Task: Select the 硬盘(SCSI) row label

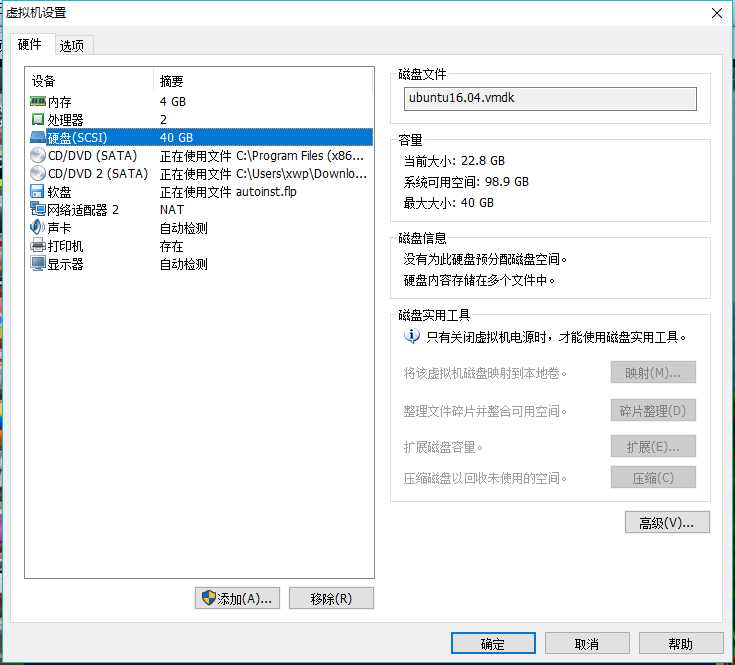Action: click(x=77, y=137)
